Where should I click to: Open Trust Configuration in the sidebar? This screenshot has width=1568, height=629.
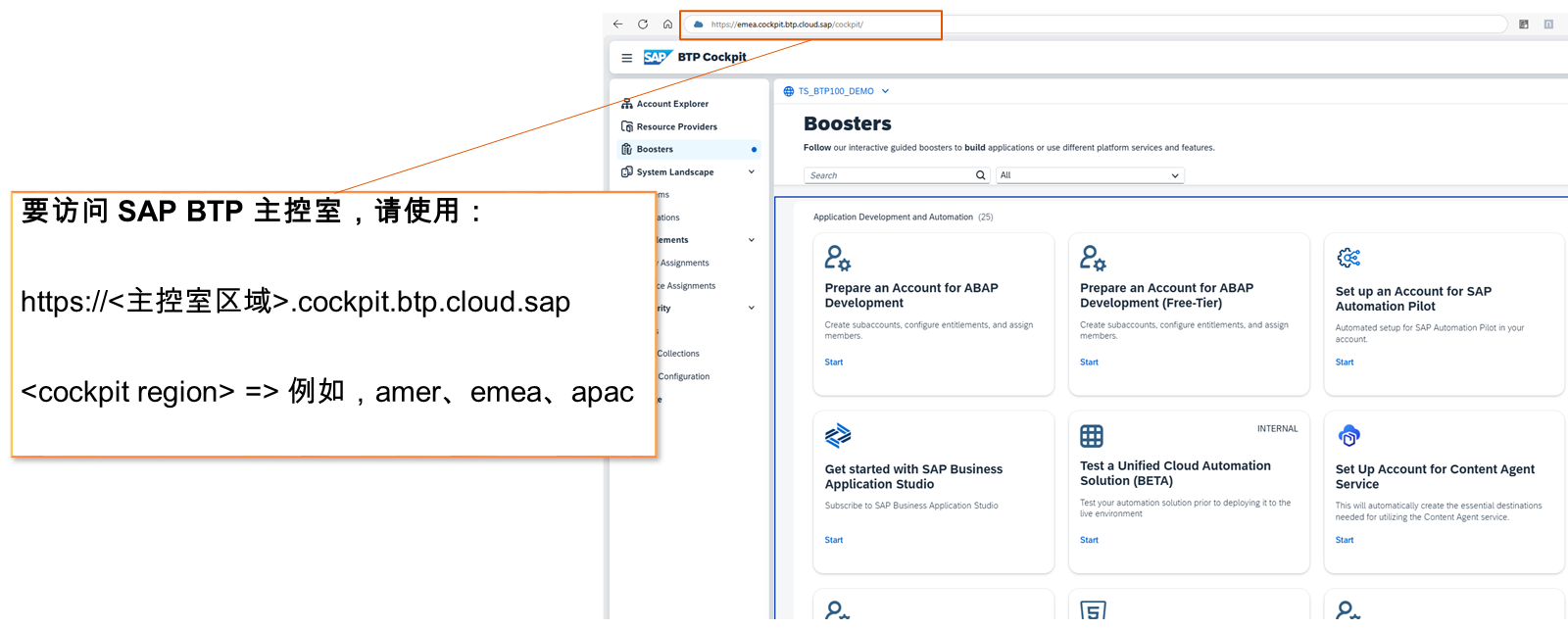click(684, 376)
